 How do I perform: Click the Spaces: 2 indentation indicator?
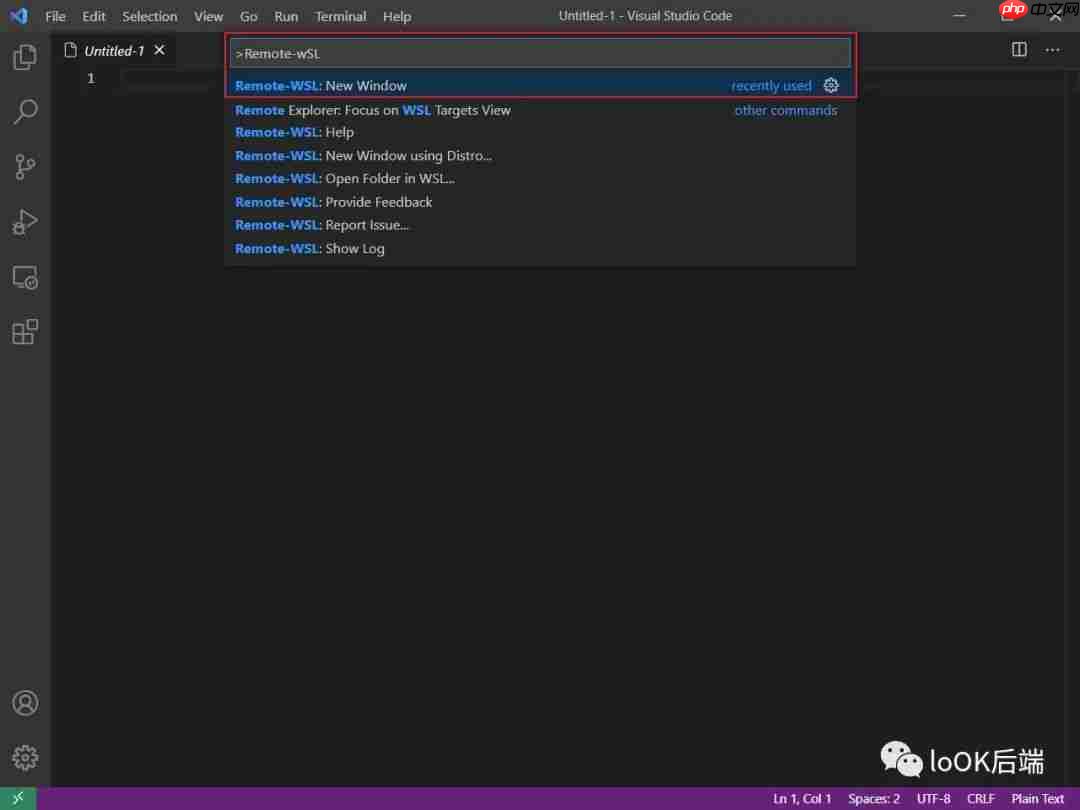(873, 798)
